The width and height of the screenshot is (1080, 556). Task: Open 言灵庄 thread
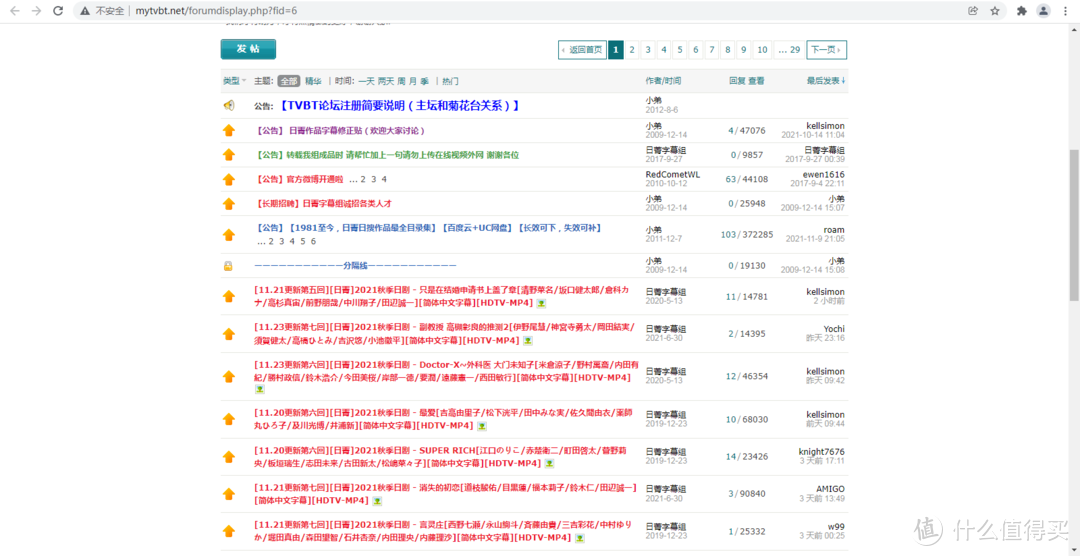444,531
